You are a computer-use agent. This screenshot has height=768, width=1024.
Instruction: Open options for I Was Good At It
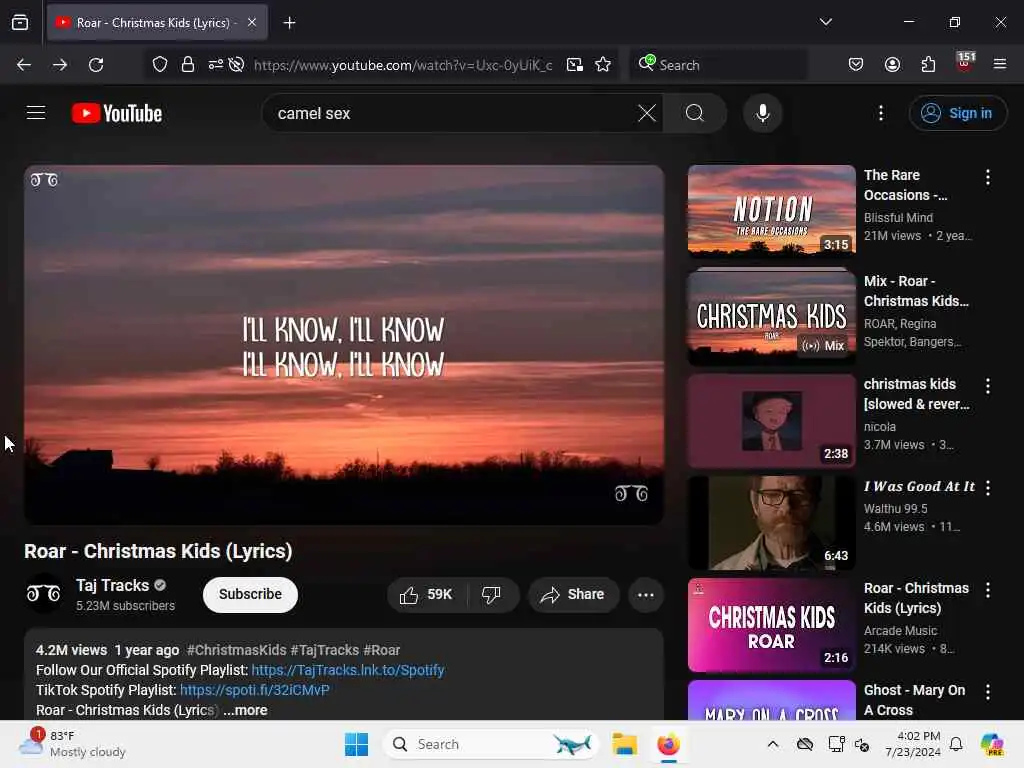point(987,488)
